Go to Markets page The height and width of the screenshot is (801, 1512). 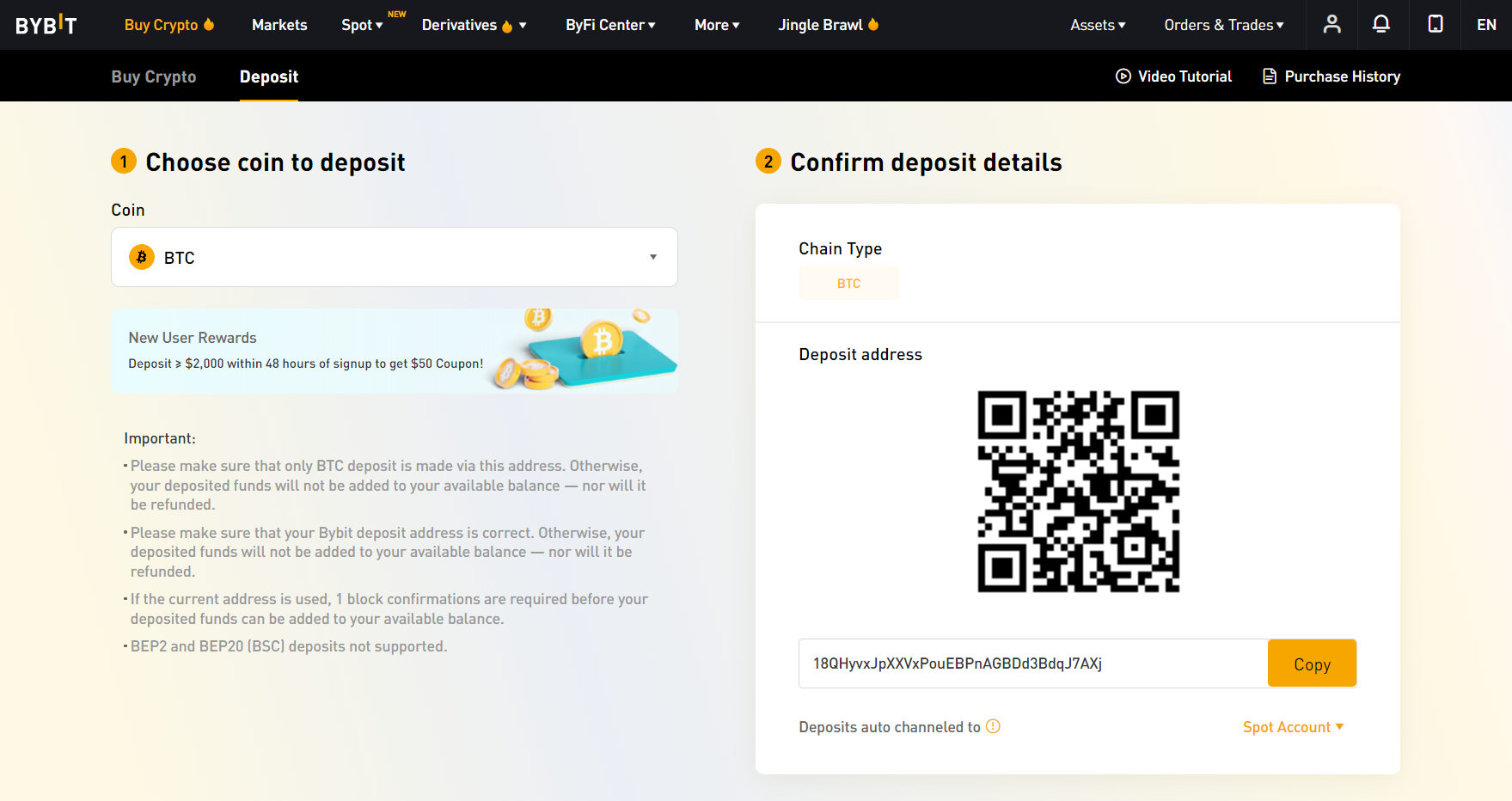279,25
